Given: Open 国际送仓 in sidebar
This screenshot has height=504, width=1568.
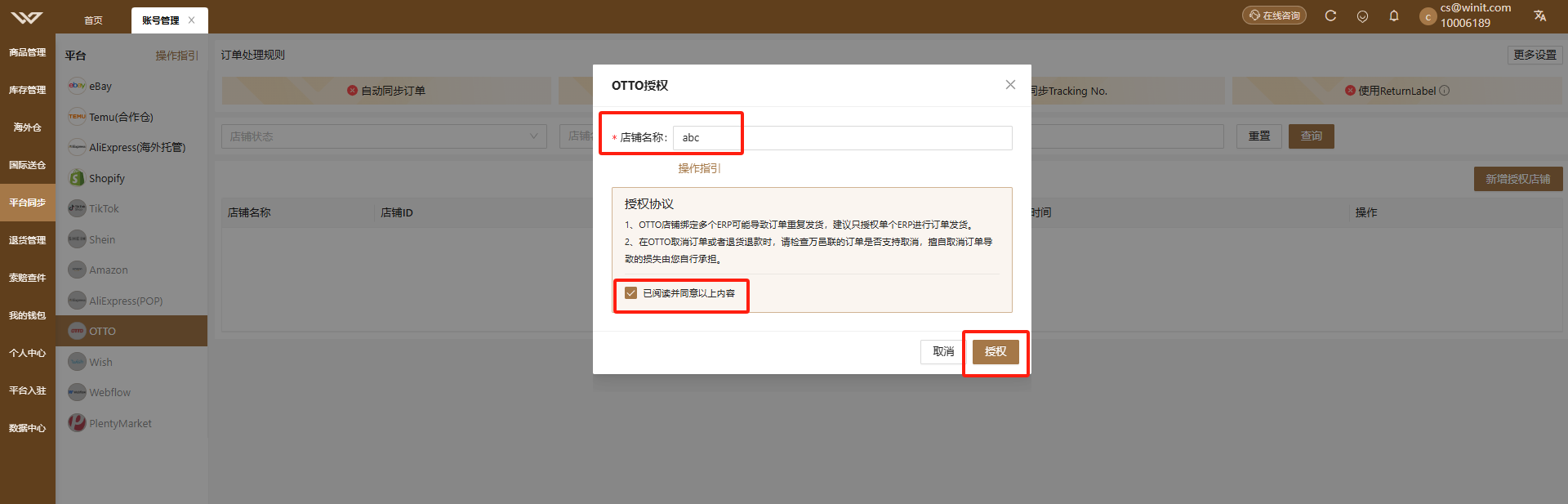Looking at the screenshot, I should (x=28, y=165).
